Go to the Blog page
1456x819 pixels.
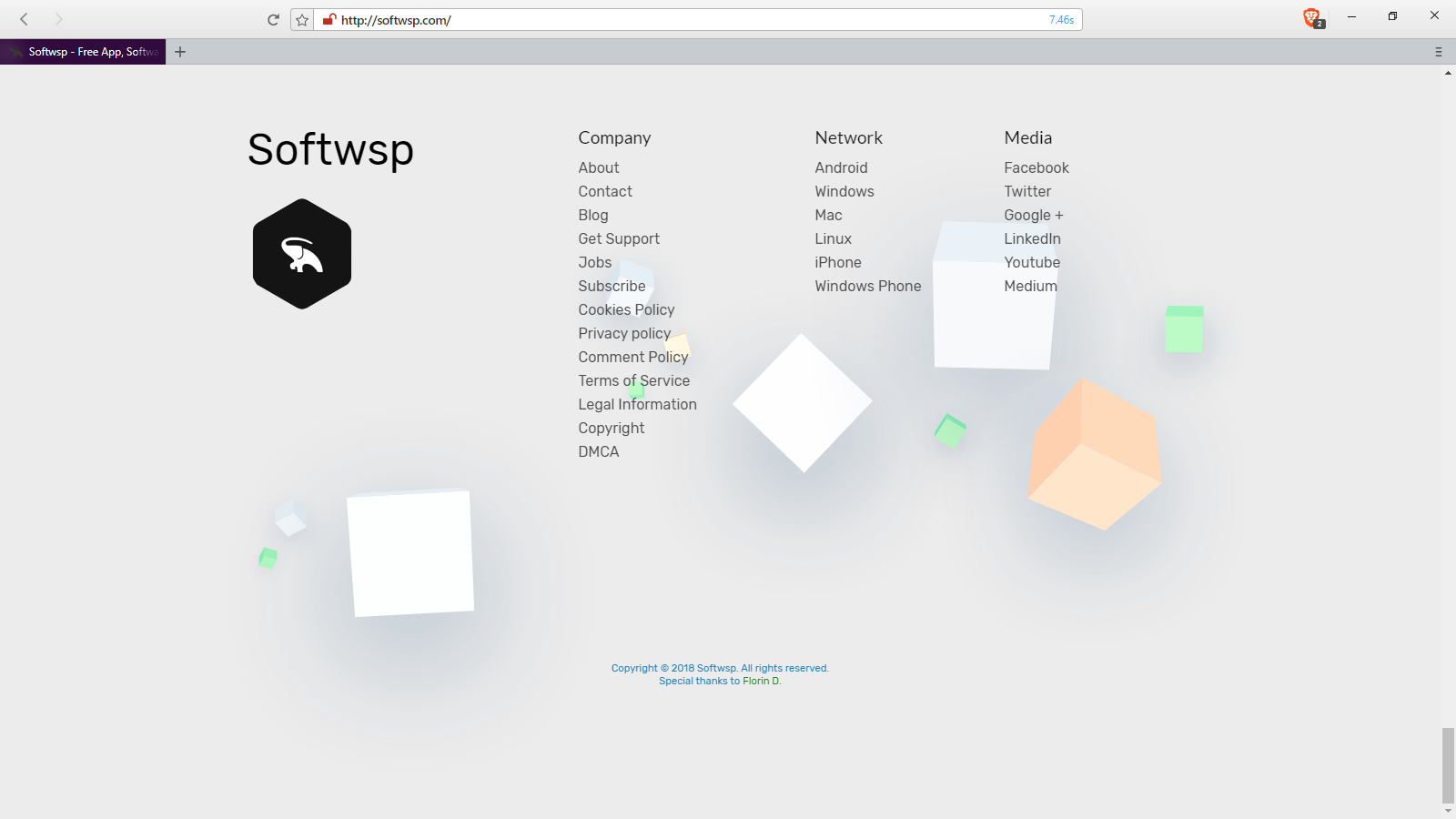[x=593, y=215]
